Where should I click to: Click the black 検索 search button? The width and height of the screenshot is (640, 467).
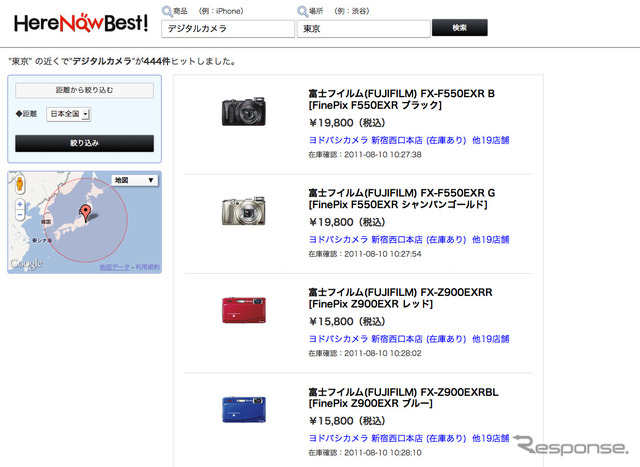pos(460,28)
